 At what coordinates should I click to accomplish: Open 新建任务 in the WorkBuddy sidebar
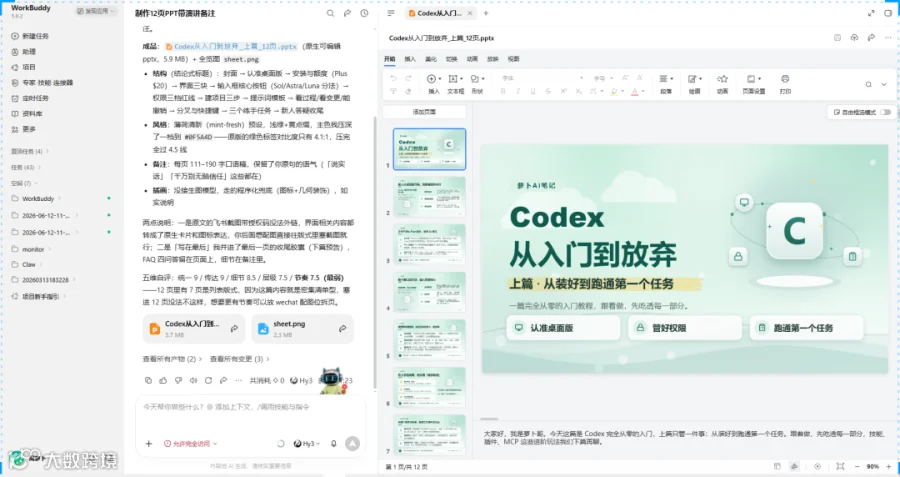point(30,36)
